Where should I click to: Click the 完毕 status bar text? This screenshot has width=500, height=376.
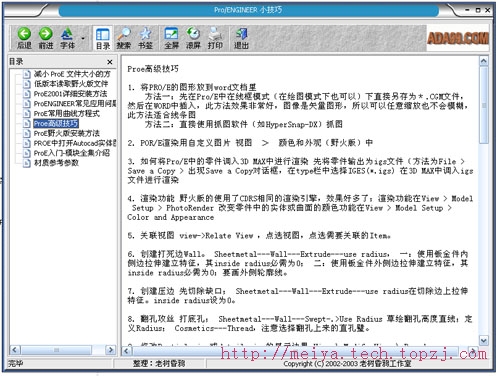tap(15, 364)
